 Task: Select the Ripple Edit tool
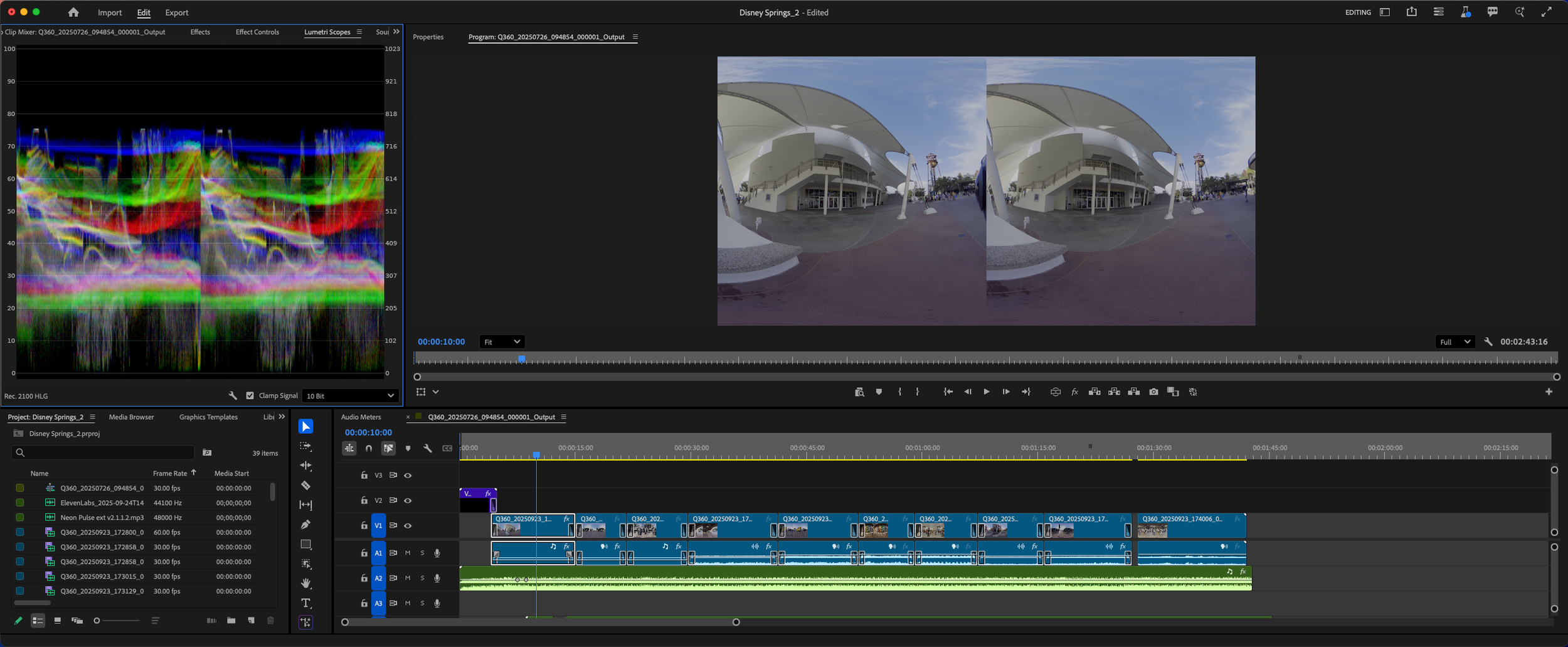(x=305, y=466)
